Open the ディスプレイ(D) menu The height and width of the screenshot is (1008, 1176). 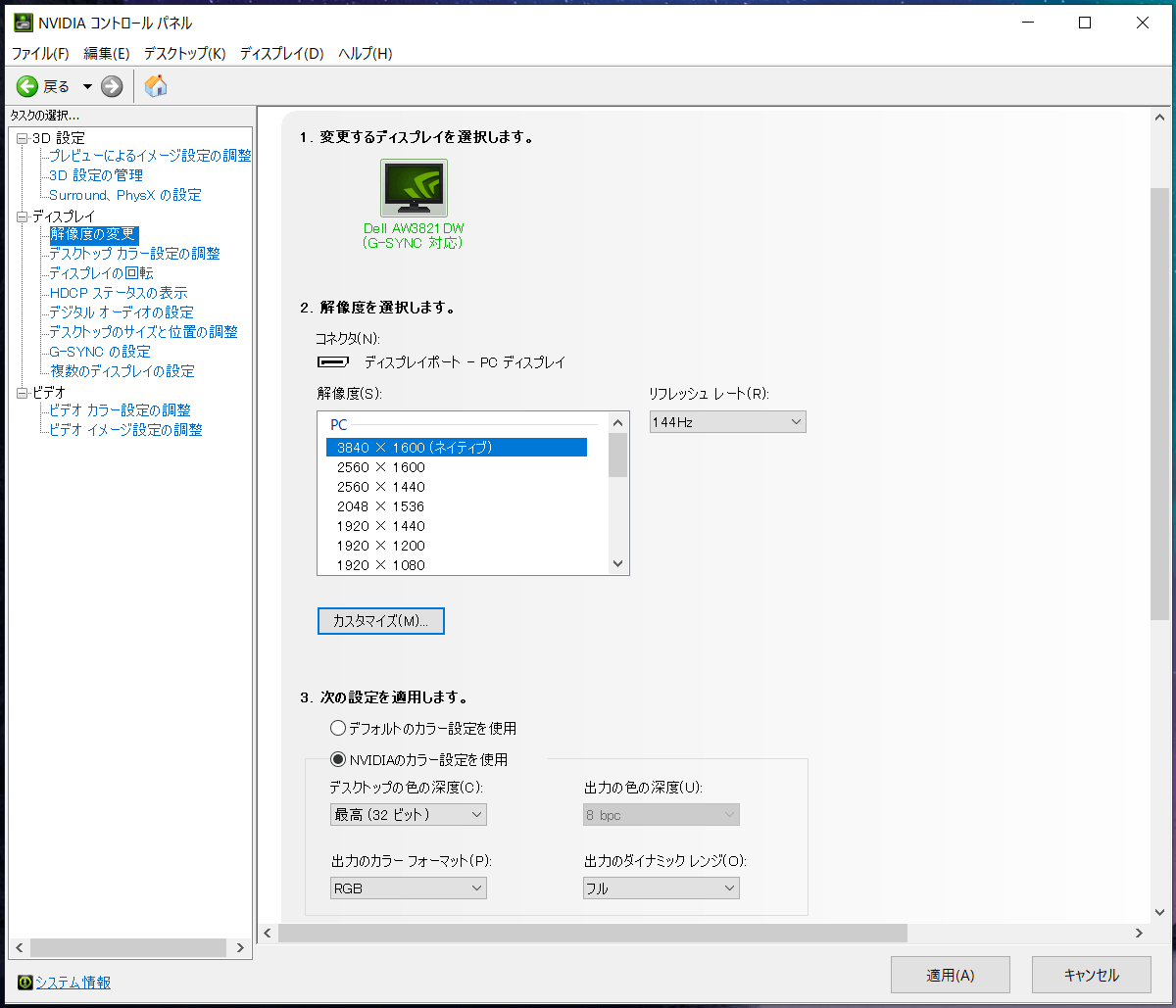[281, 53]
